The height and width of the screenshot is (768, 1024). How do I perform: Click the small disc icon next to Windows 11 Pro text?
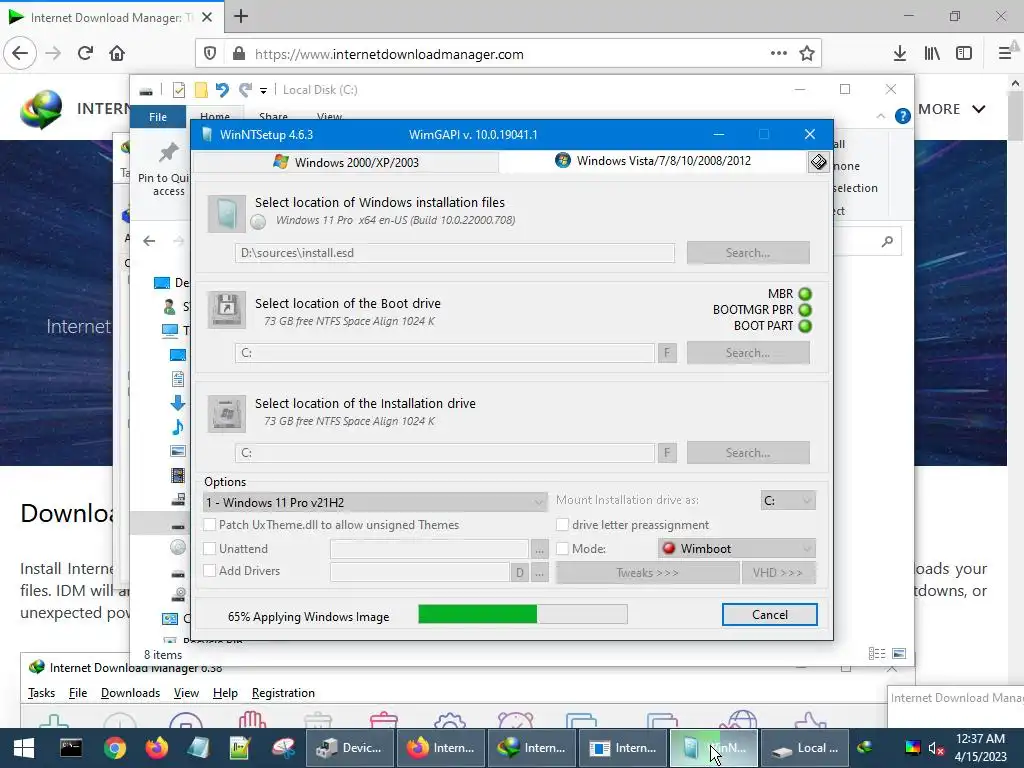pos(258,222)
